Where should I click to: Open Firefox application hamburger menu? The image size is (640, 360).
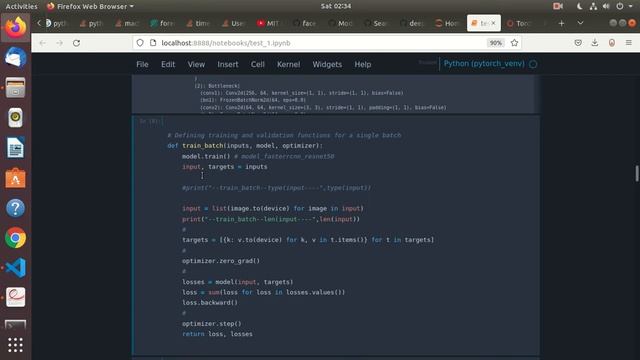pos(629,43)
